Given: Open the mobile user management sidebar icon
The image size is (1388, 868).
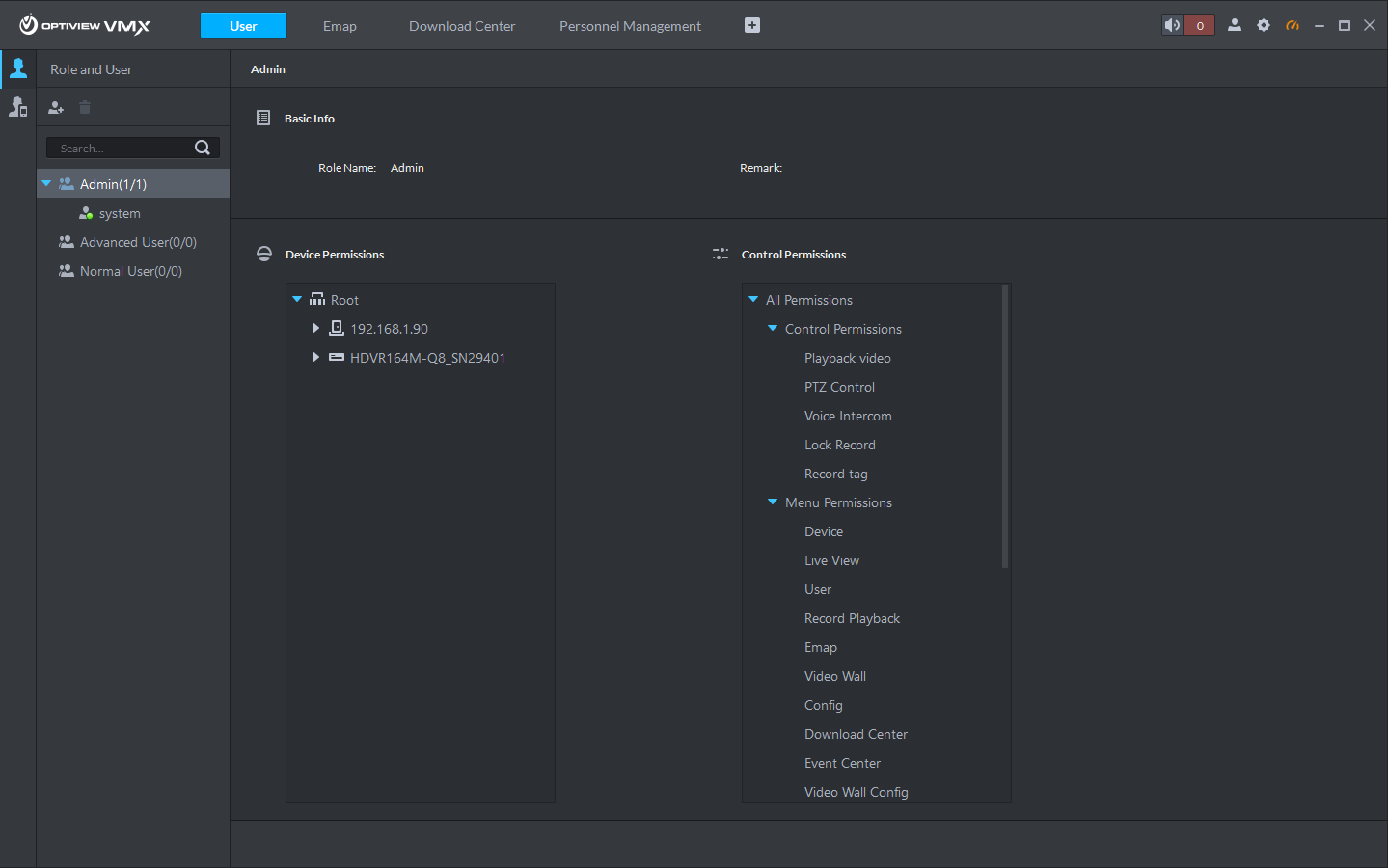Looking at the screenshot, I should (x=18, y=107).
